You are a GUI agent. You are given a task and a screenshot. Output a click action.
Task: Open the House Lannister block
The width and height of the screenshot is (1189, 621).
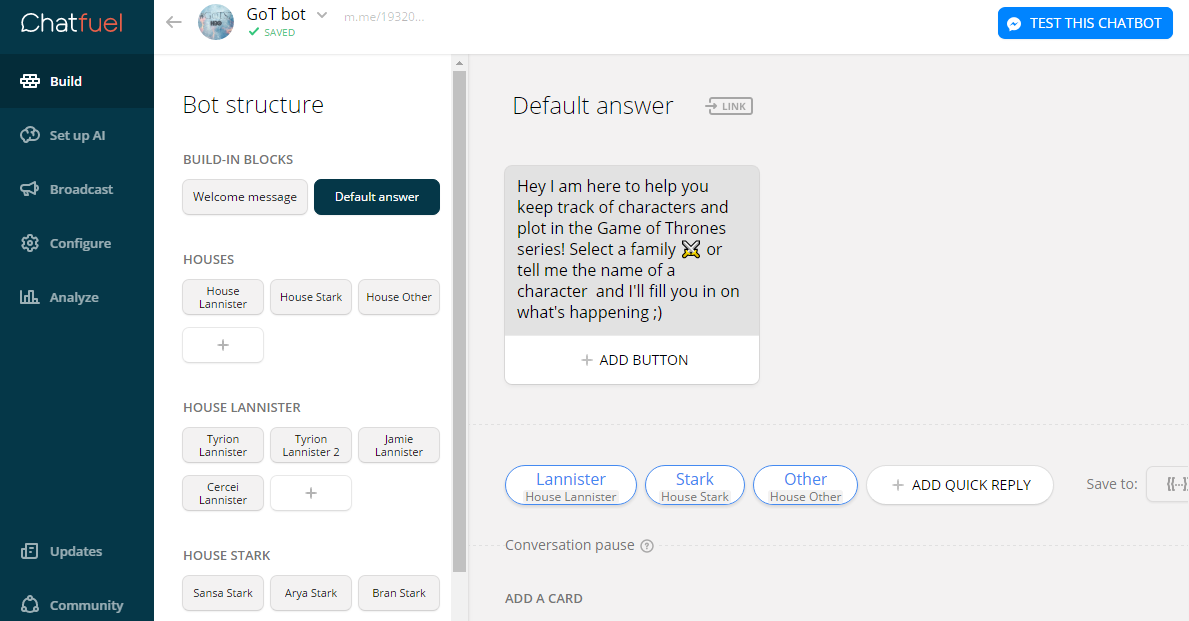223,297
